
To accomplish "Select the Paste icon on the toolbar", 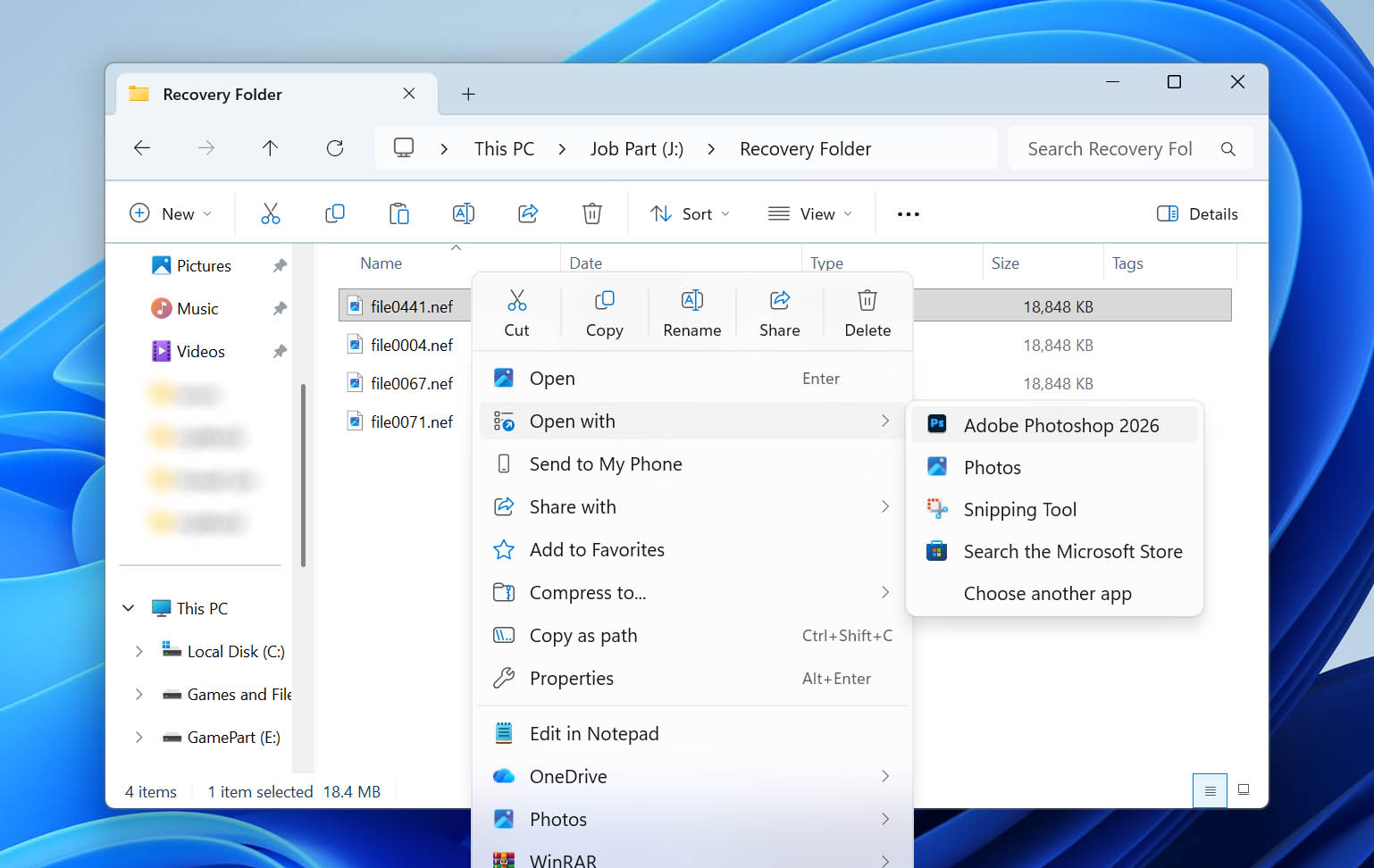I will click(x=399, y=213).
